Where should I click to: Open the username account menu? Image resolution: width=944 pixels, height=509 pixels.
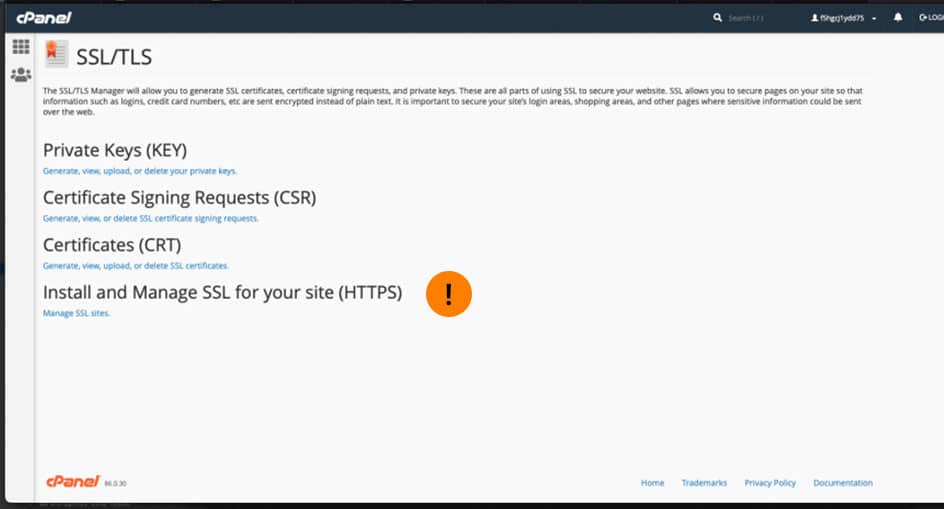[837, 18]
